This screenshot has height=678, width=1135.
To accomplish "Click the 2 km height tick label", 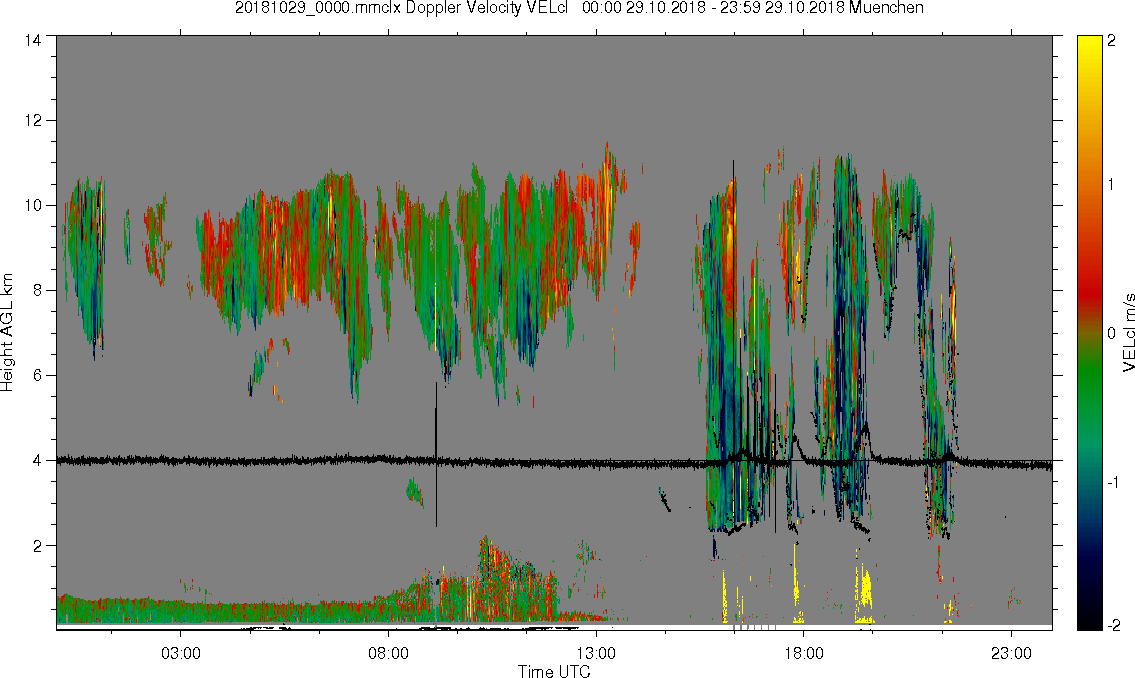I will tap(38, 546).
